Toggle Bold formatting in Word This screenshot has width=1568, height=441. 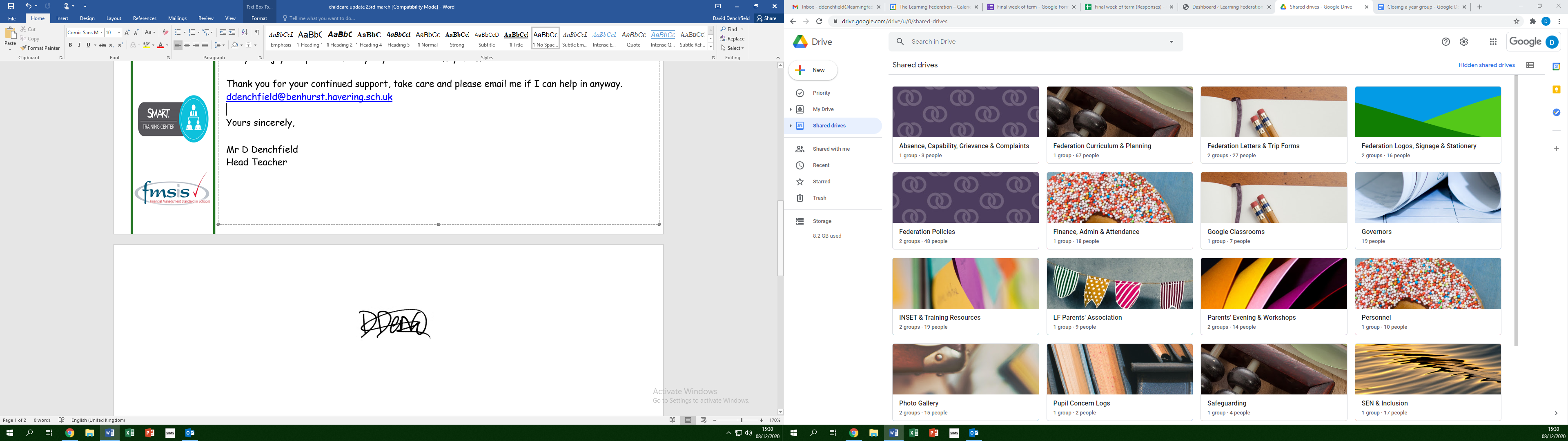point(70,45)
